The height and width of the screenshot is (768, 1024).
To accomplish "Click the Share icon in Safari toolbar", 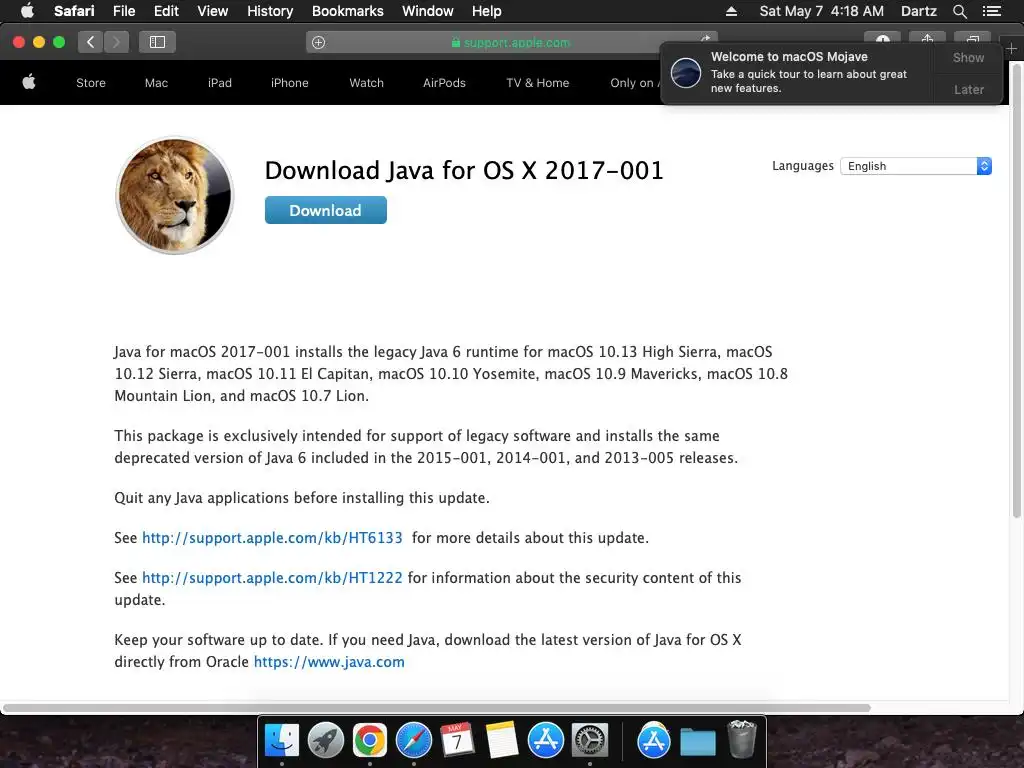I will tap(927, 39).
